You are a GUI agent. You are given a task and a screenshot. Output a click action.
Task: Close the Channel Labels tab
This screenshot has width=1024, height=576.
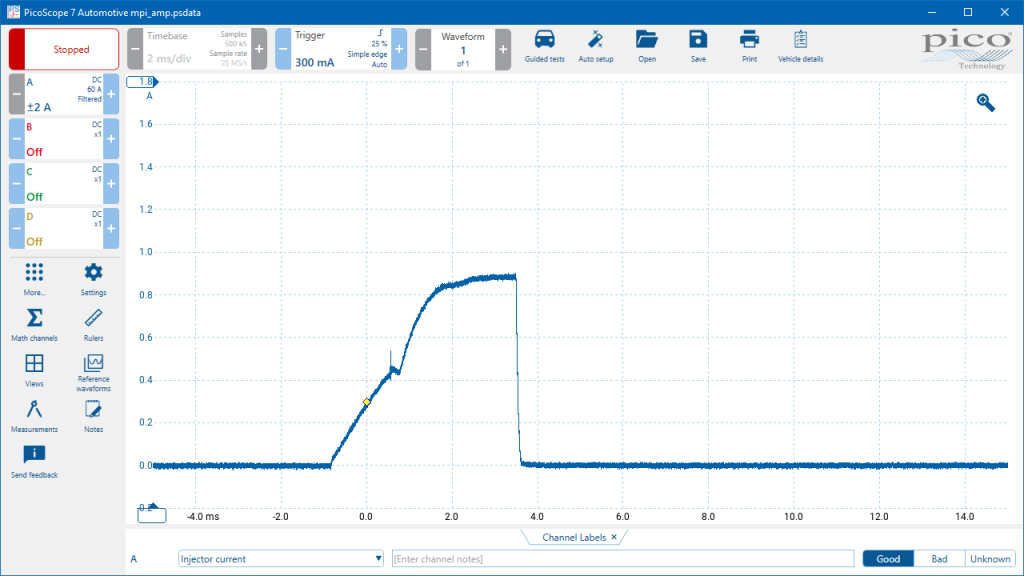click(x=614, y=537)
